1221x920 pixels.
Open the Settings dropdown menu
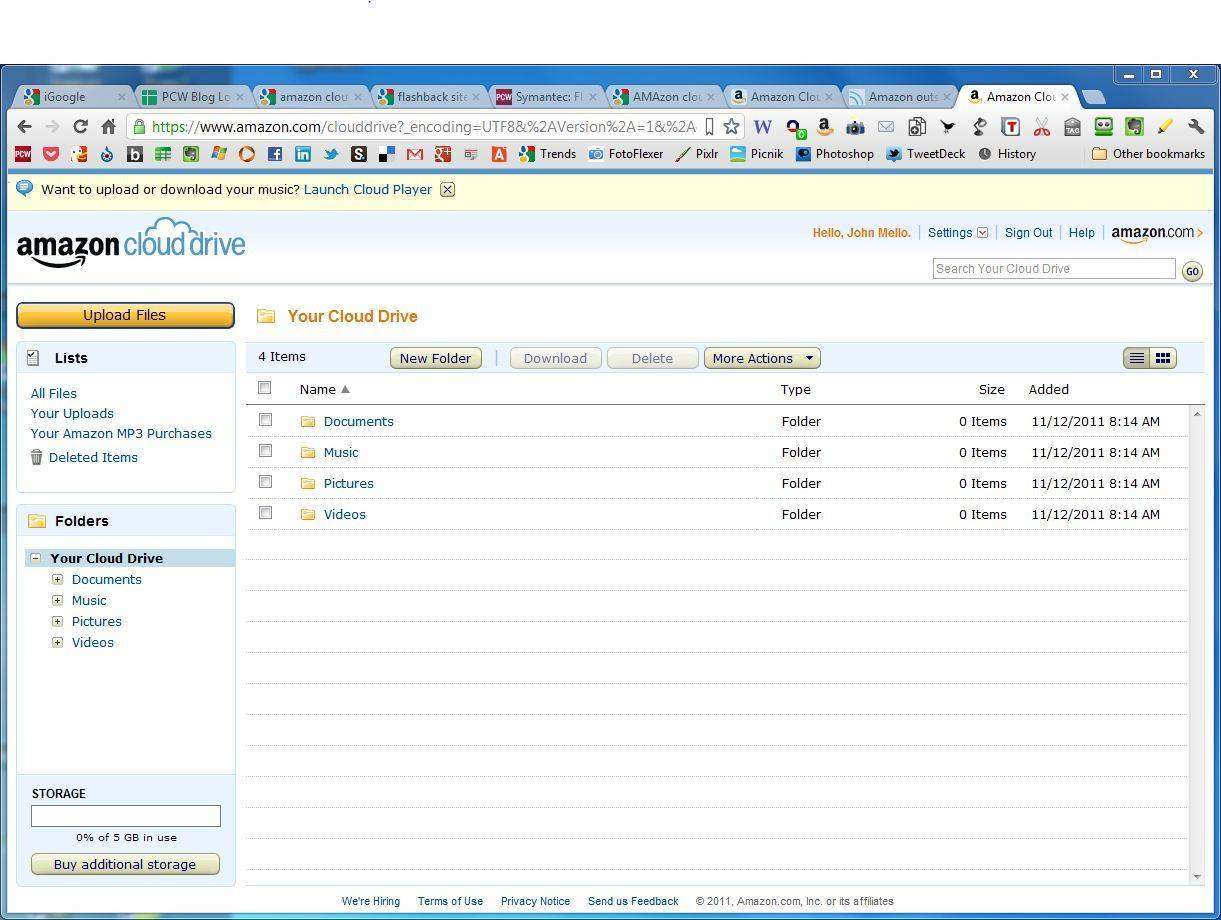coord(957,233)
